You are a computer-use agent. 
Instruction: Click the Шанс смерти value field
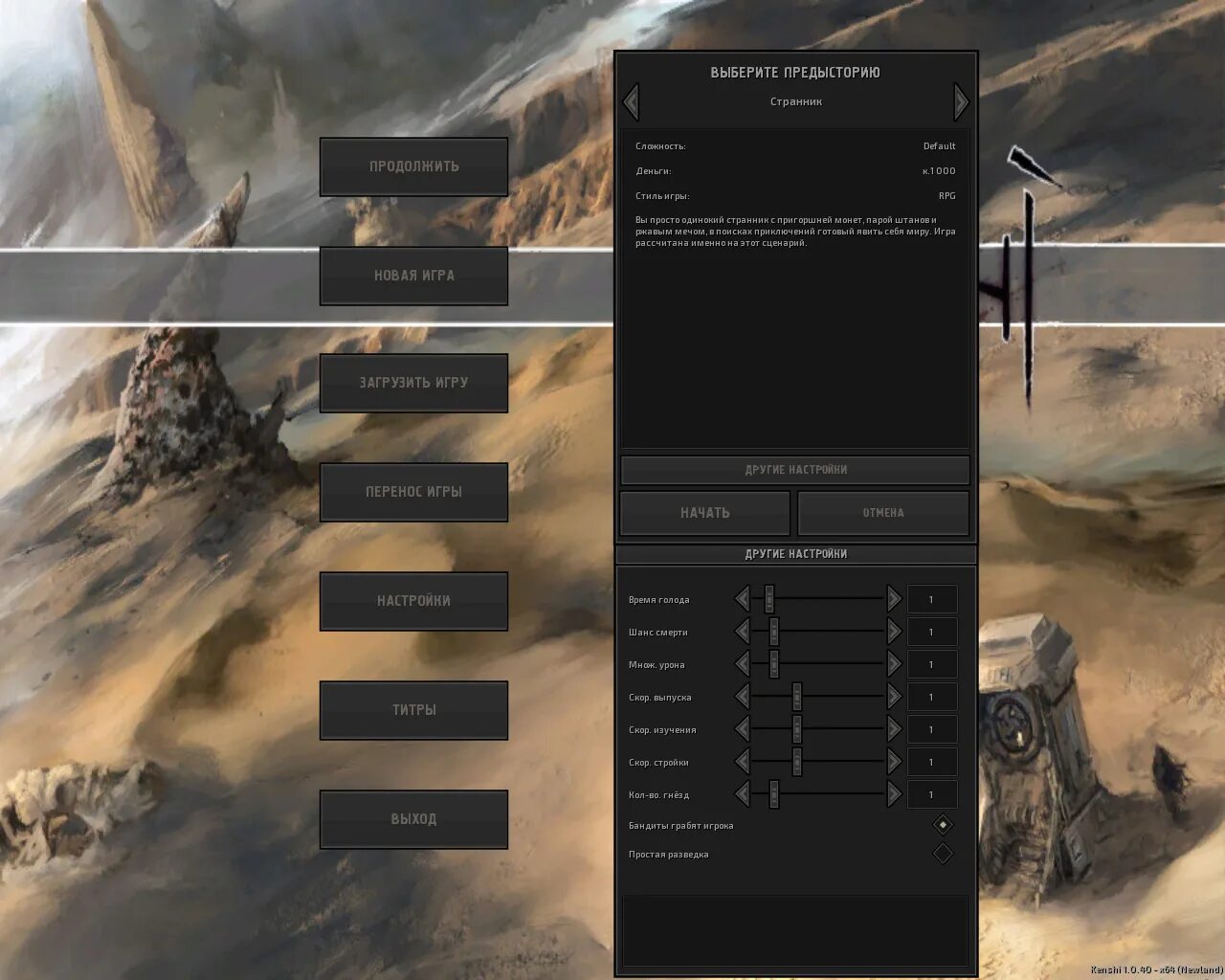click(932, 632)
